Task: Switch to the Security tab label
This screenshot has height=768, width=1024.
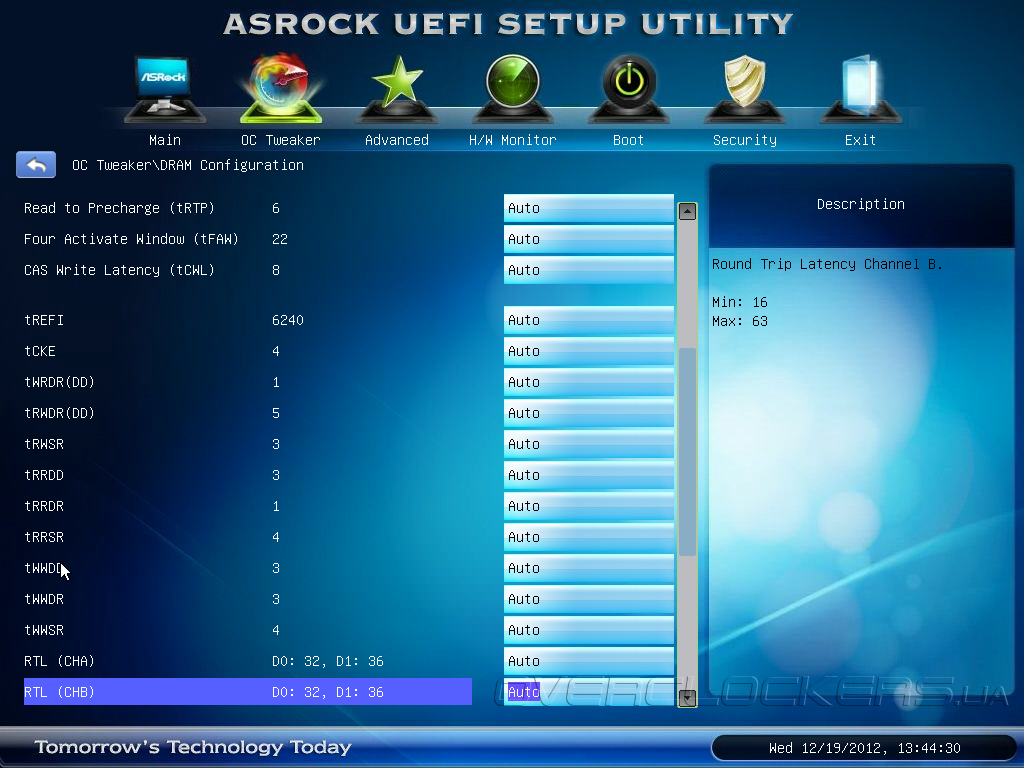Action: [x=744, y=140]
